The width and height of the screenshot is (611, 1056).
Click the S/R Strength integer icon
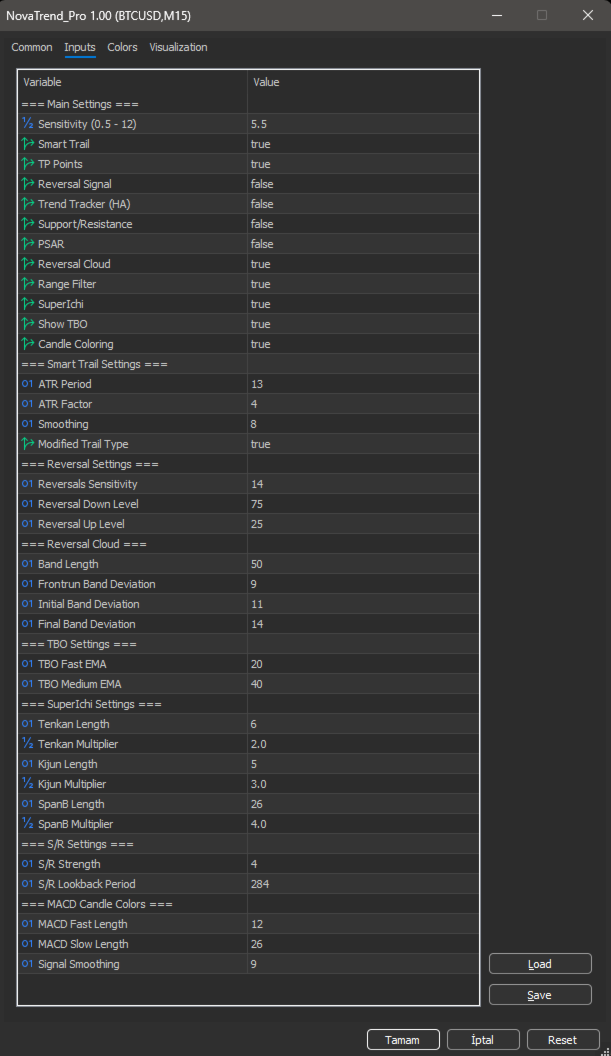point(28,864)
